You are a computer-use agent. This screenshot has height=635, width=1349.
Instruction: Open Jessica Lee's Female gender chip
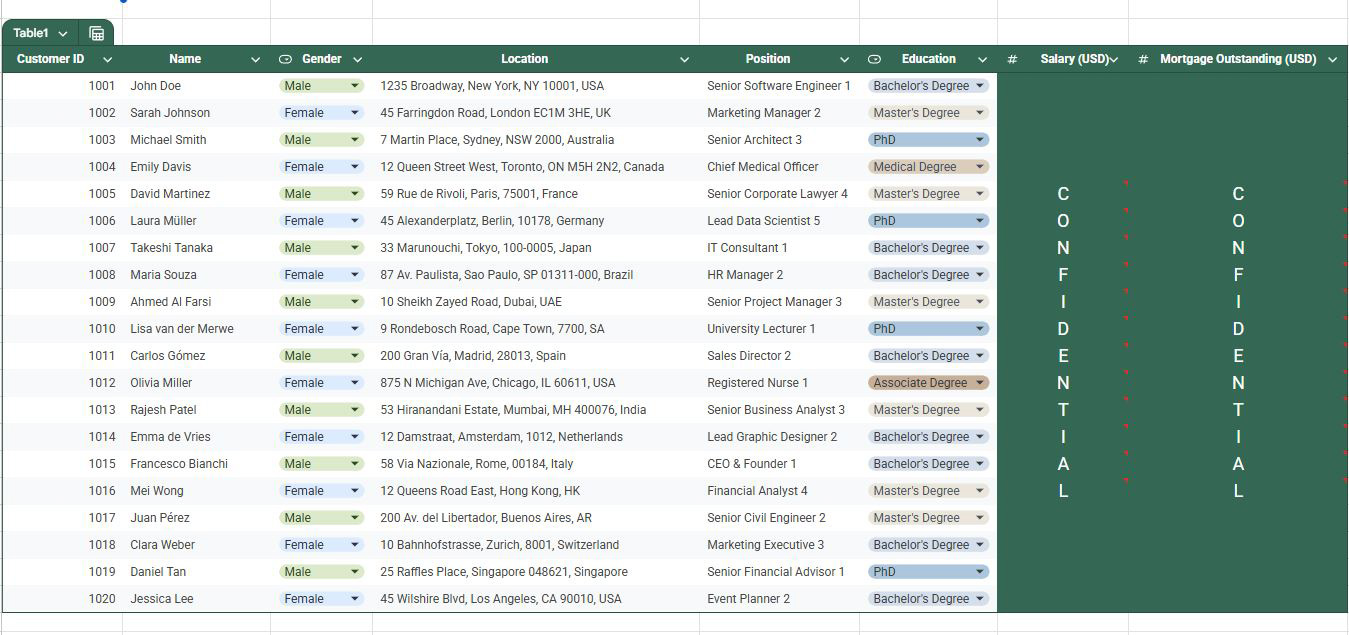(321, 599)
